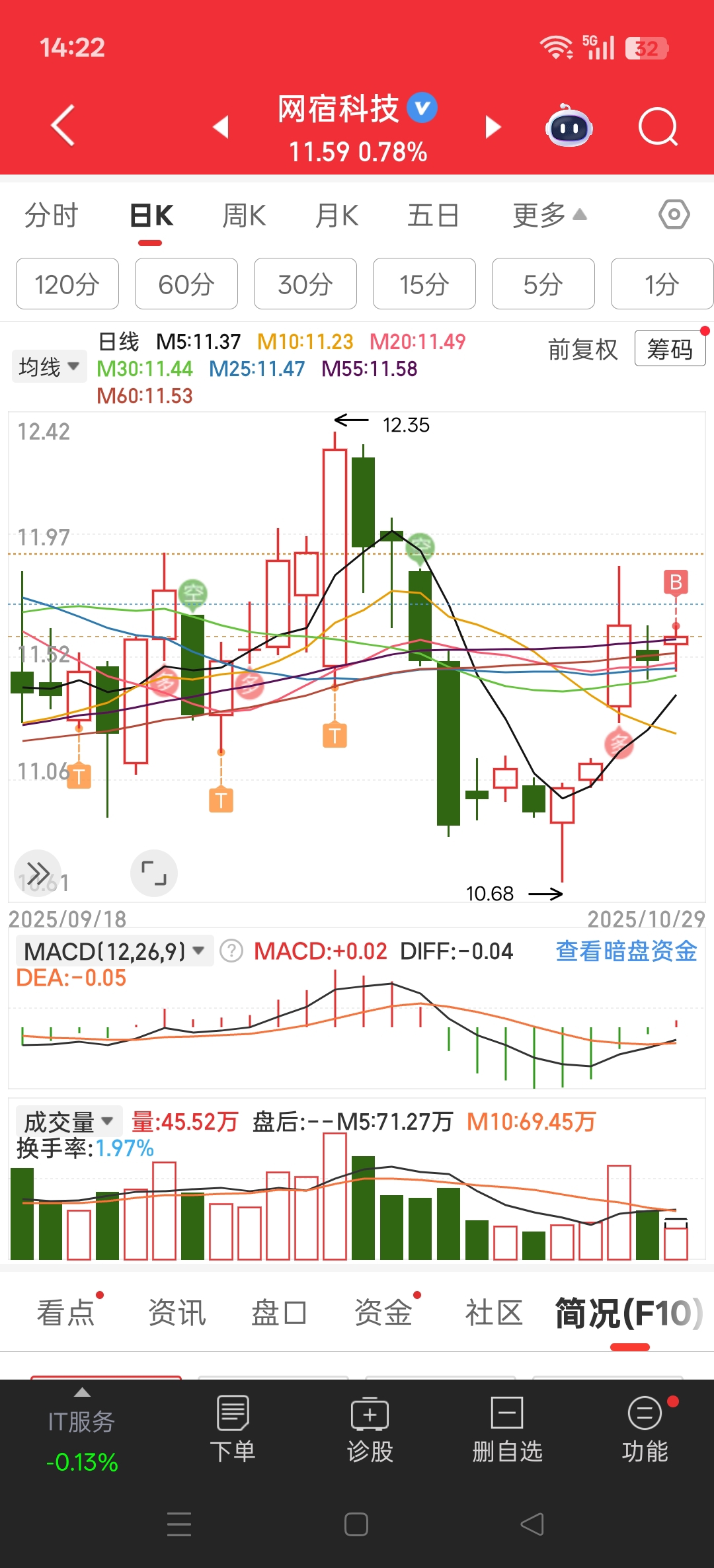Open the 均线 indicator dropdown
This screenshot has width=714, height=1568.
[50, 366]
